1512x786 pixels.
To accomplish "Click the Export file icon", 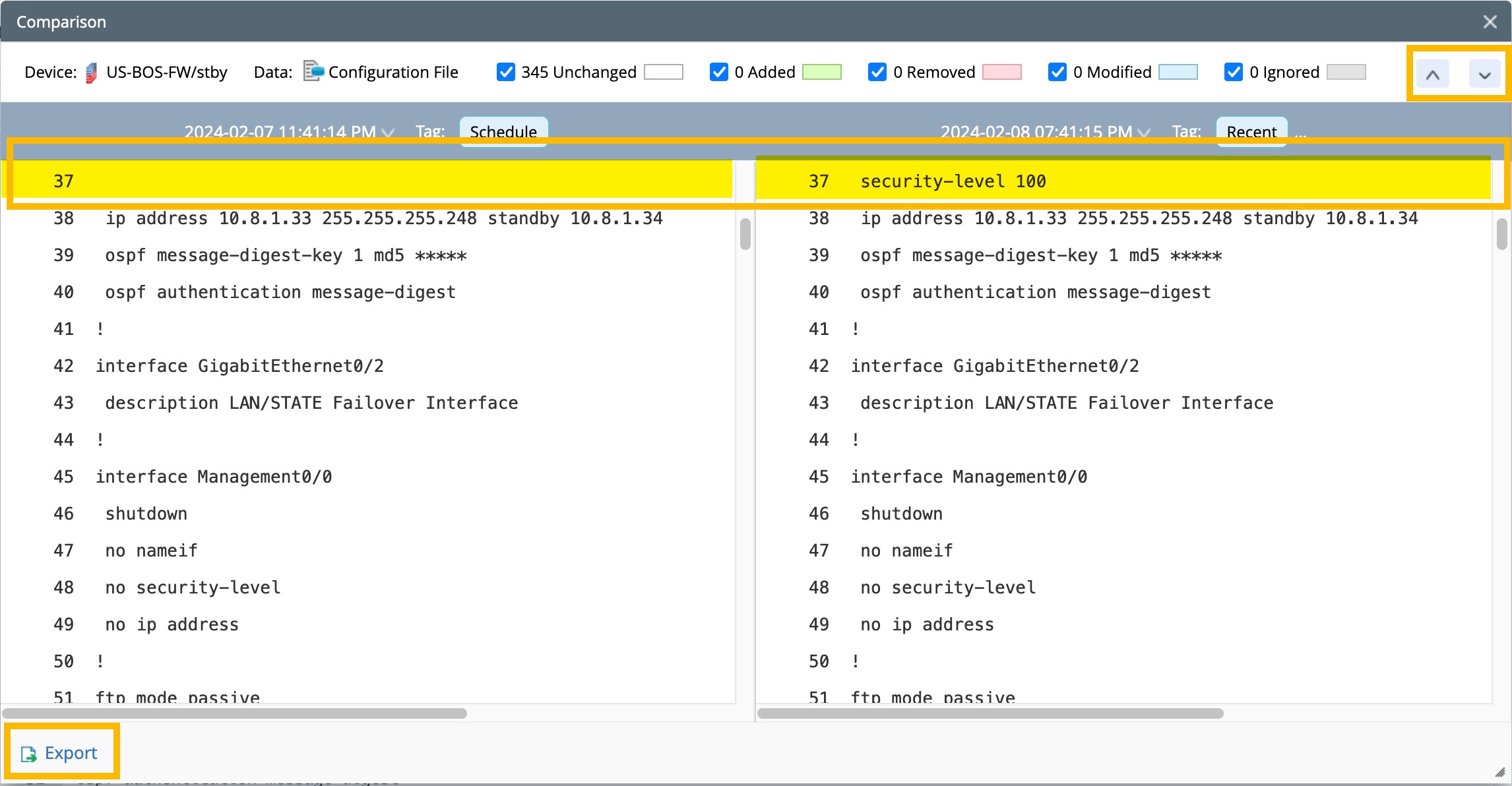I will 29,754.
